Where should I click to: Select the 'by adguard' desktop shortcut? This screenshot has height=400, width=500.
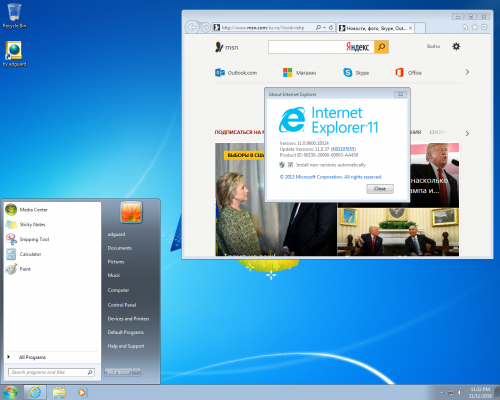coord(14,53)
